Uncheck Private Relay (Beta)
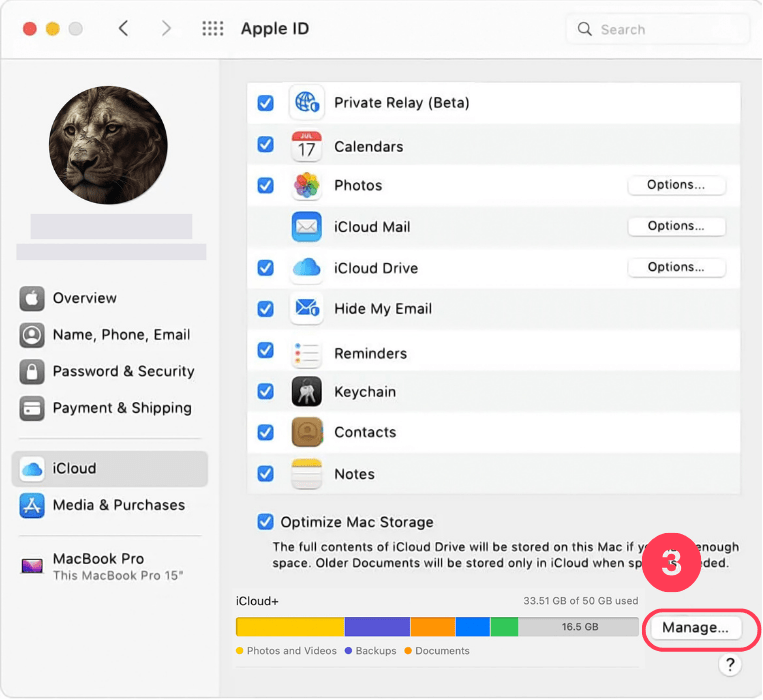Viewport: 763px width, 700px height. [x=266, y=103]
